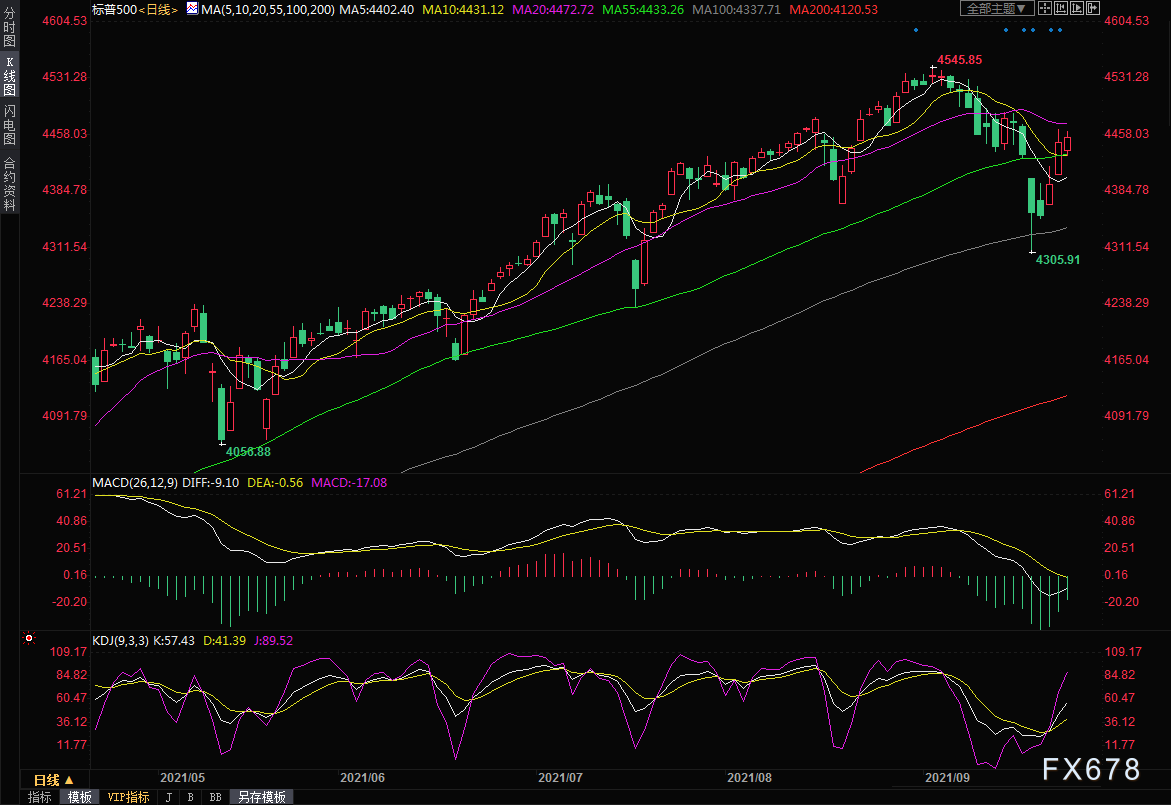Open the 合约资料 side tab
Viewport: 1171px width, 805px height.
point(9,183)
